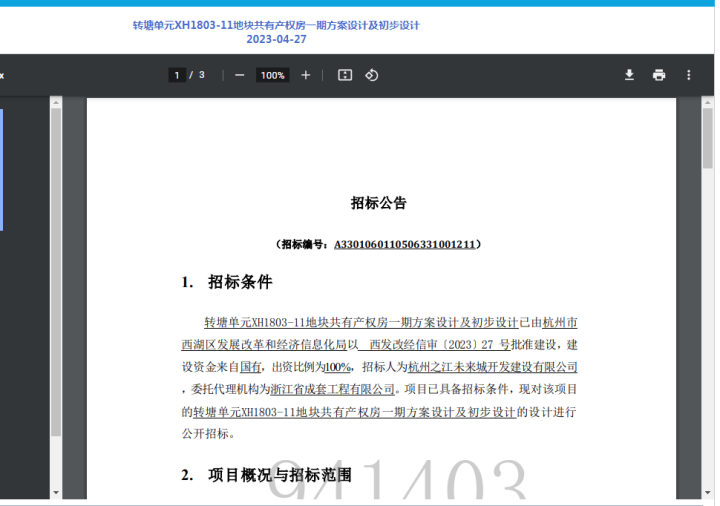This screenshot has height=506, width=720.
Task: Toggle the fit to page icon
Action: point(345,75)
